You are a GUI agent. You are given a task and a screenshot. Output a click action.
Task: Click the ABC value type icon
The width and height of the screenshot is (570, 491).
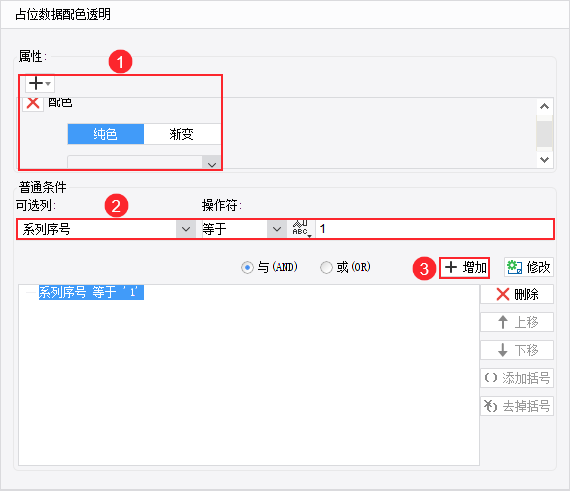pyautogui.click(x=301, y=229)
